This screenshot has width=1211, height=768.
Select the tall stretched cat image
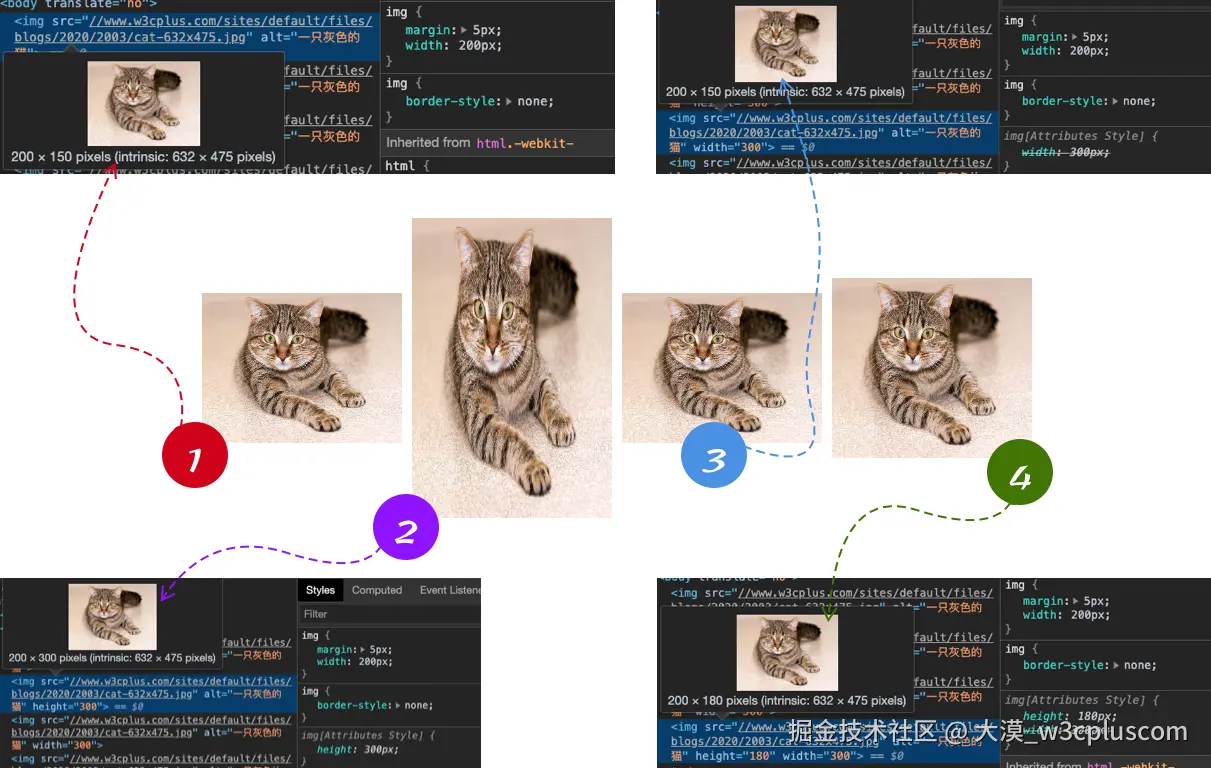(512, 368)
